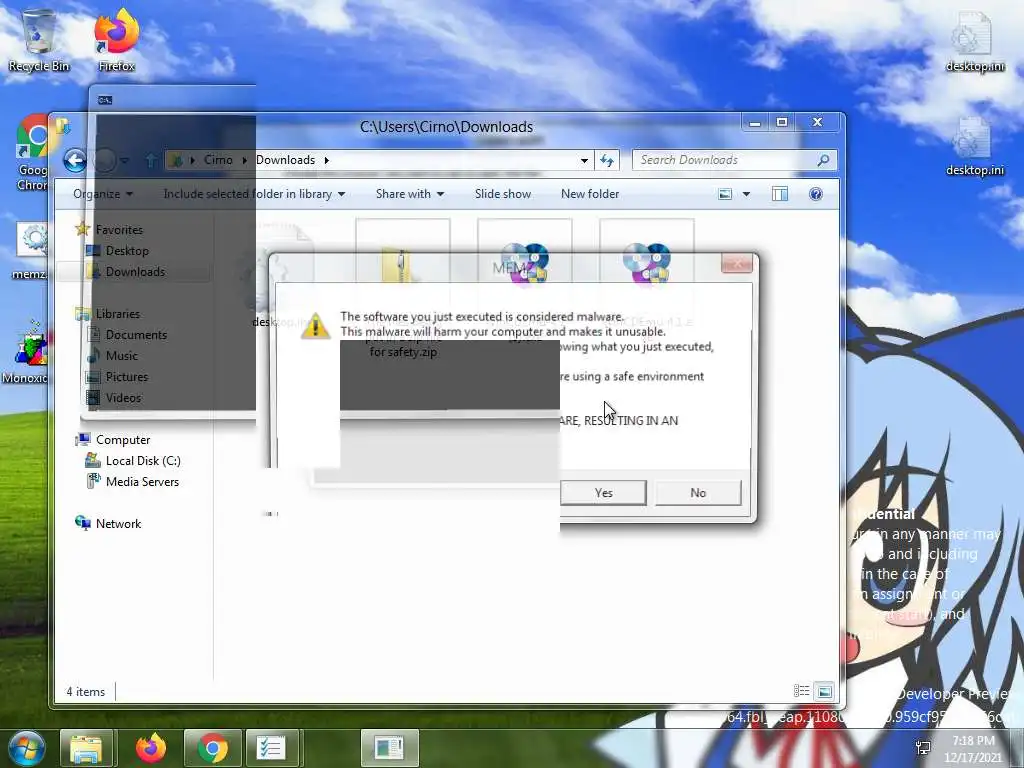Close the malware warning dialog
Viewport: 1024px width, 768px height.
click(x=737, y=264)
